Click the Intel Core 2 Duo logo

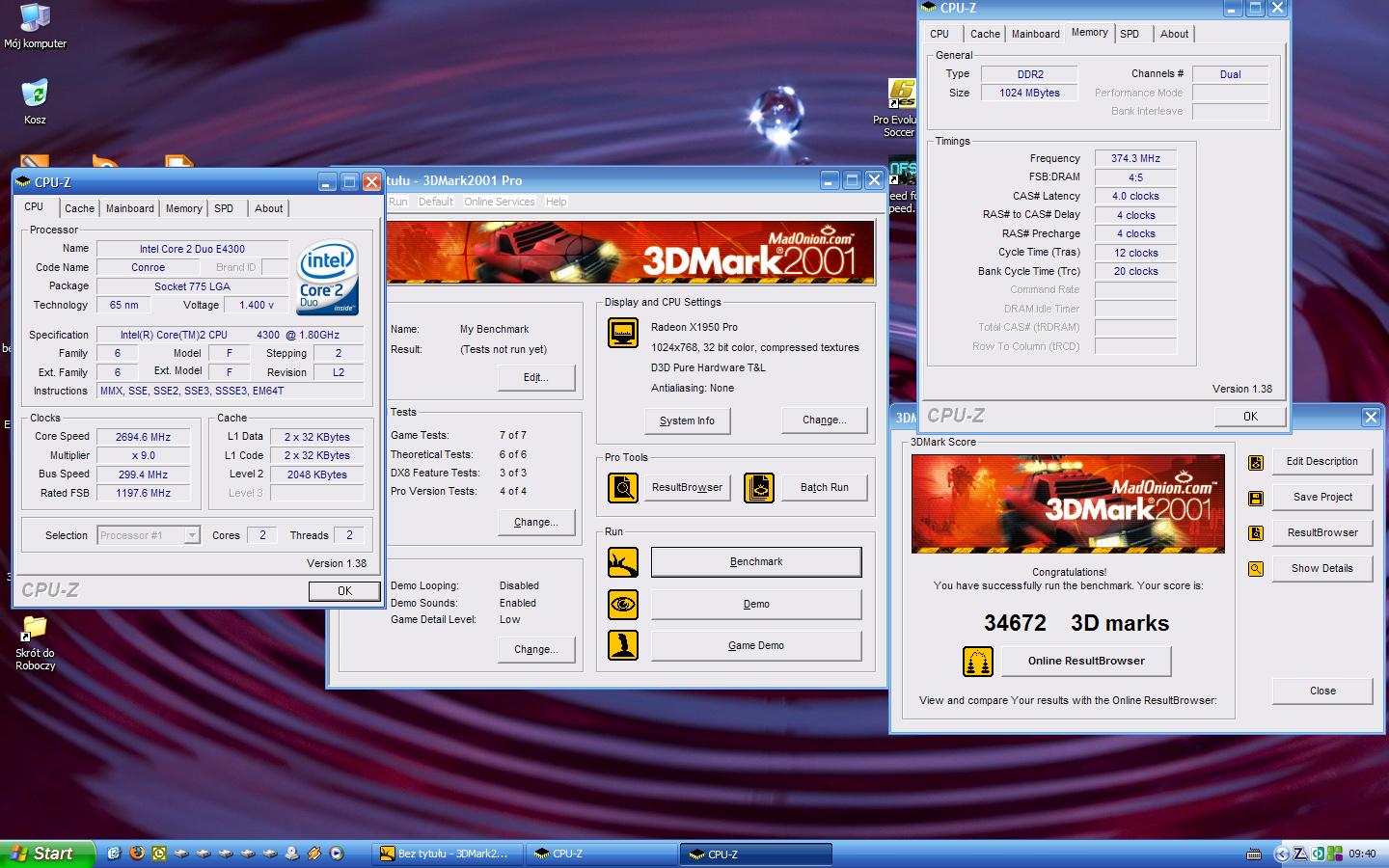click(x=327, y=277)
